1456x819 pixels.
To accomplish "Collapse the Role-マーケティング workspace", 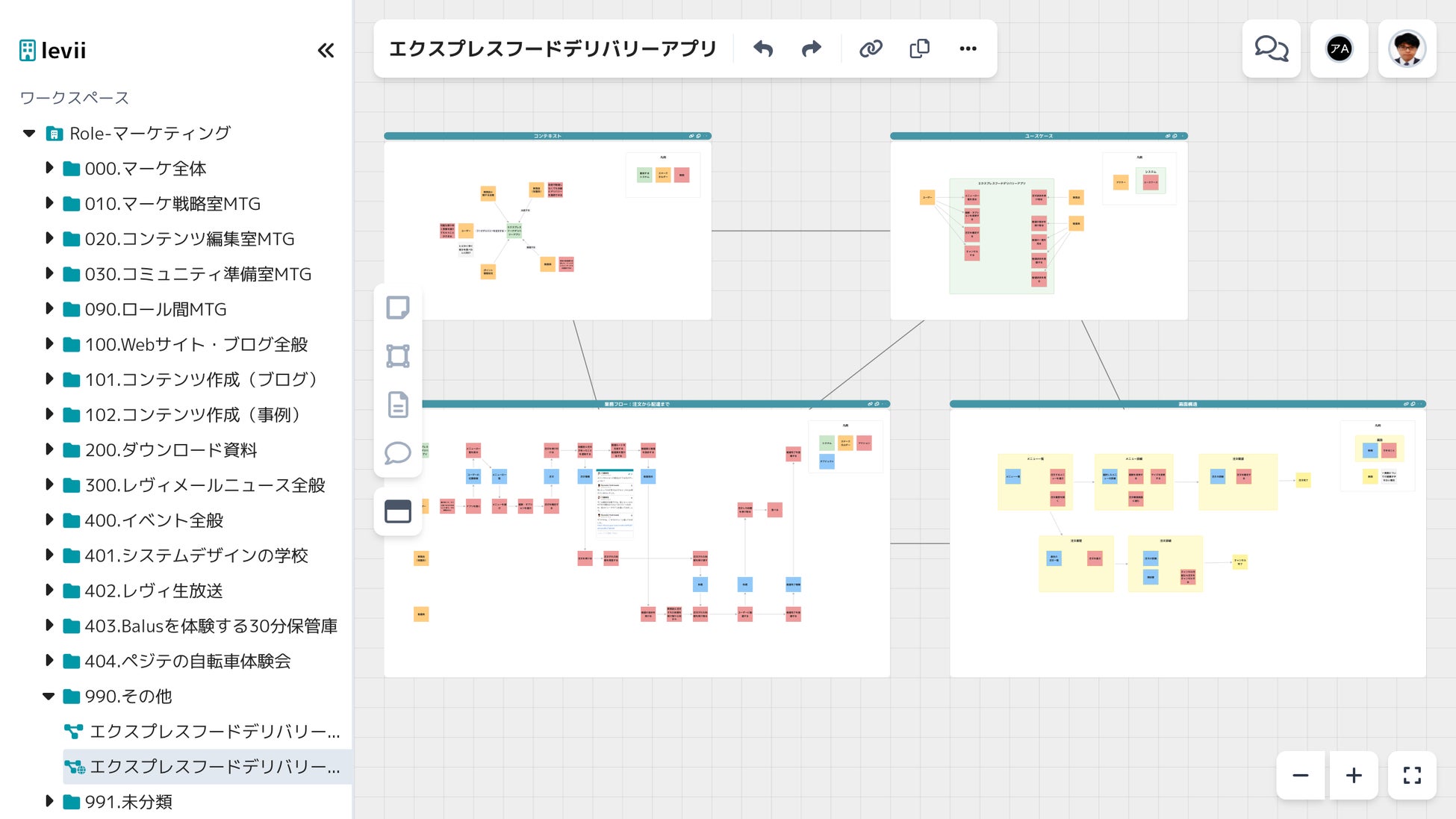I will (x=29, y=134).
